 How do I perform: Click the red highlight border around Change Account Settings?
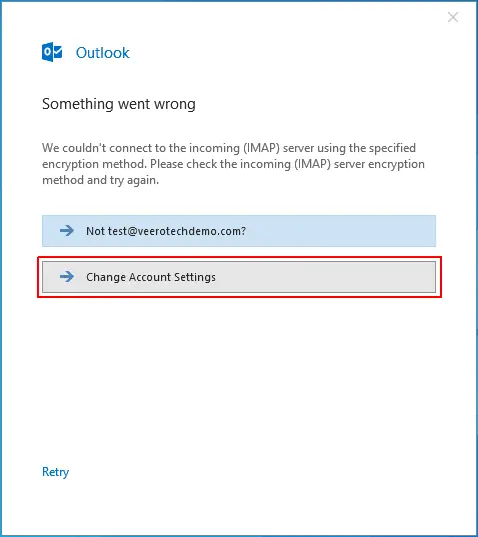pos(239,257)
